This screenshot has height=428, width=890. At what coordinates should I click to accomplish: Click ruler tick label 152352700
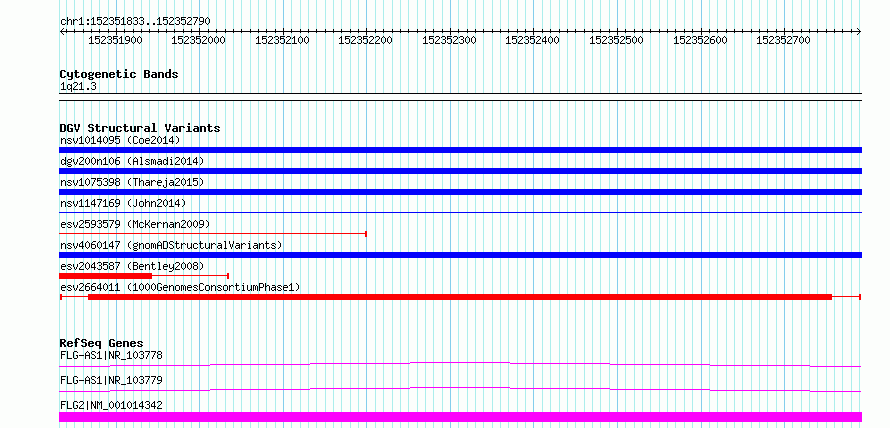coord(783,41)
